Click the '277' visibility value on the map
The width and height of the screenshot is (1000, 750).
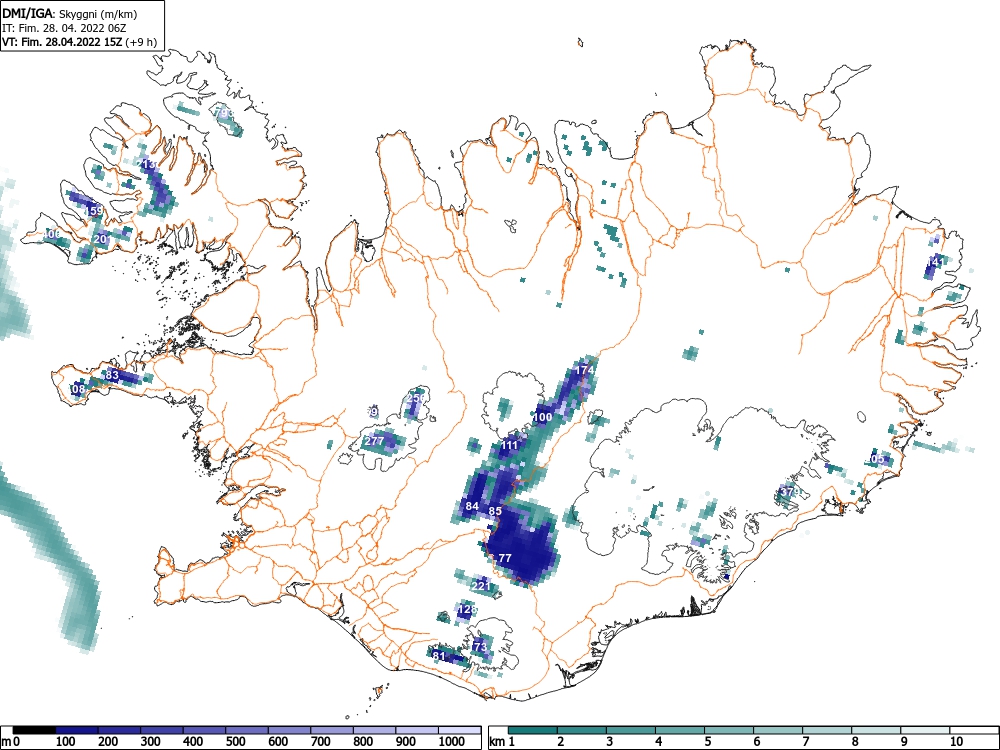point(374,441)
